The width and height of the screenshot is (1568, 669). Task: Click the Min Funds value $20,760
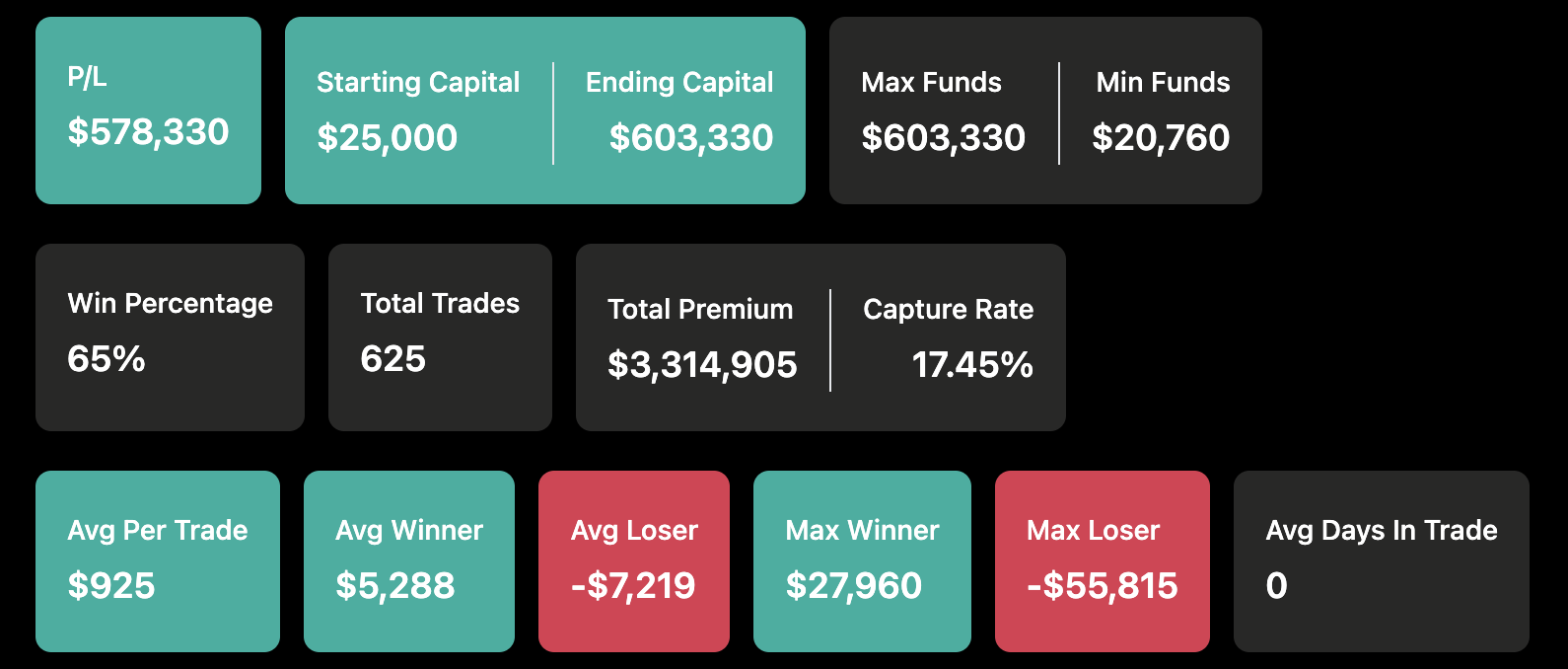coord(1161,137)
